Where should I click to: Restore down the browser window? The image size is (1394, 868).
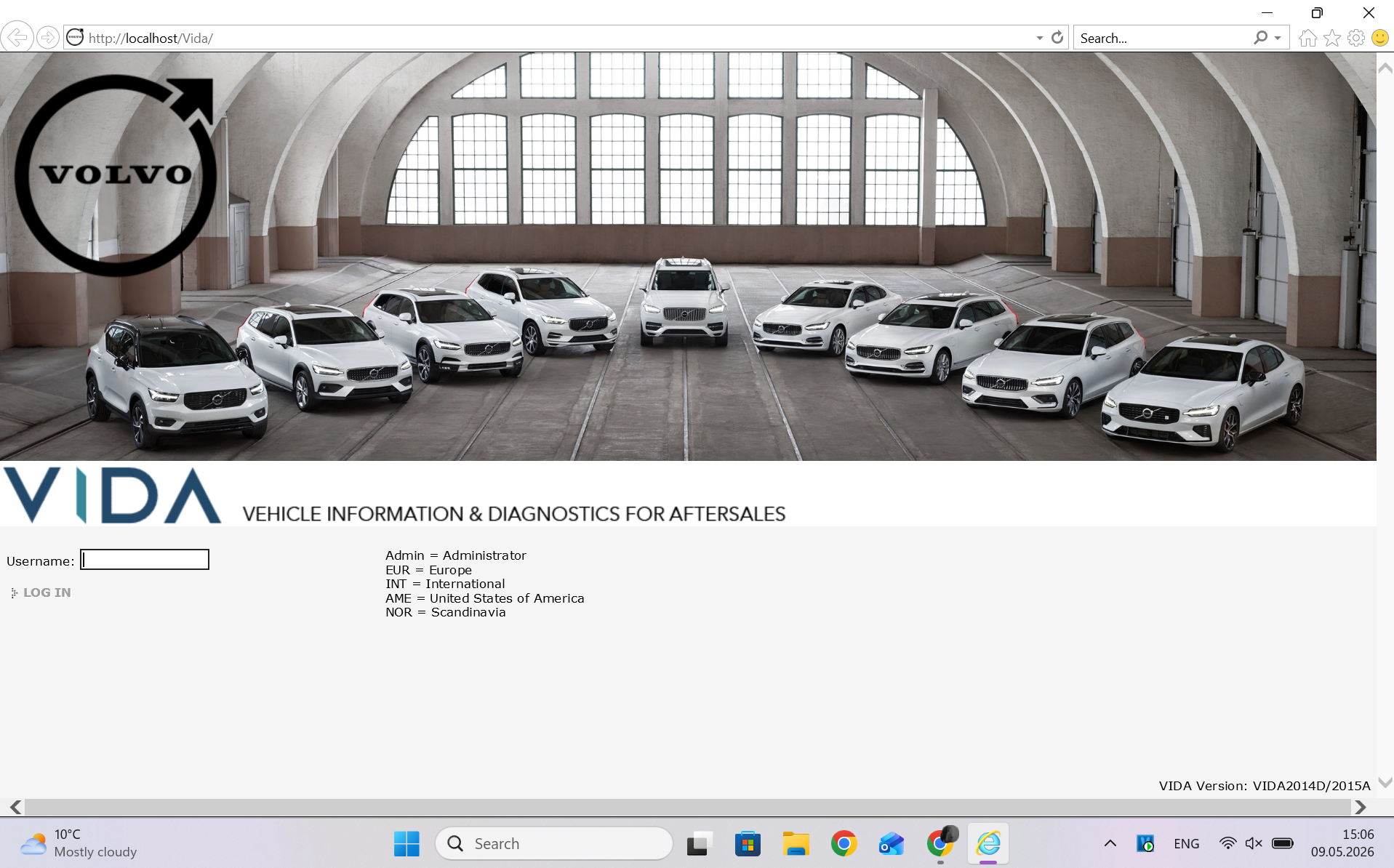tap(1317, 12)
